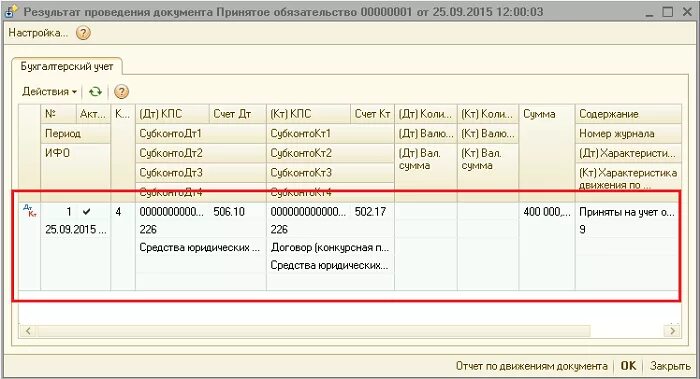700x379 pixels.
Task: Toggle the Акт checkmark in row 1
Action: pos(87,211)
